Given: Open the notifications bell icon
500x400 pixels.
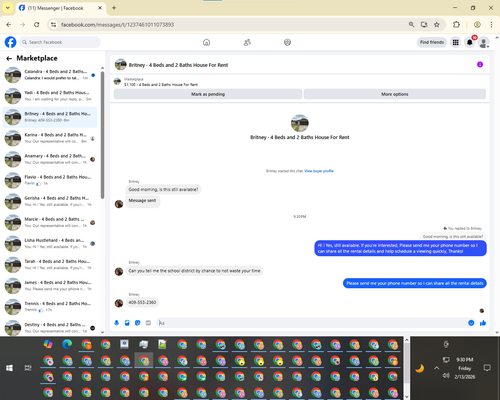Looking at the screenshot, I should pyautogui.click(x=470, y=42).
